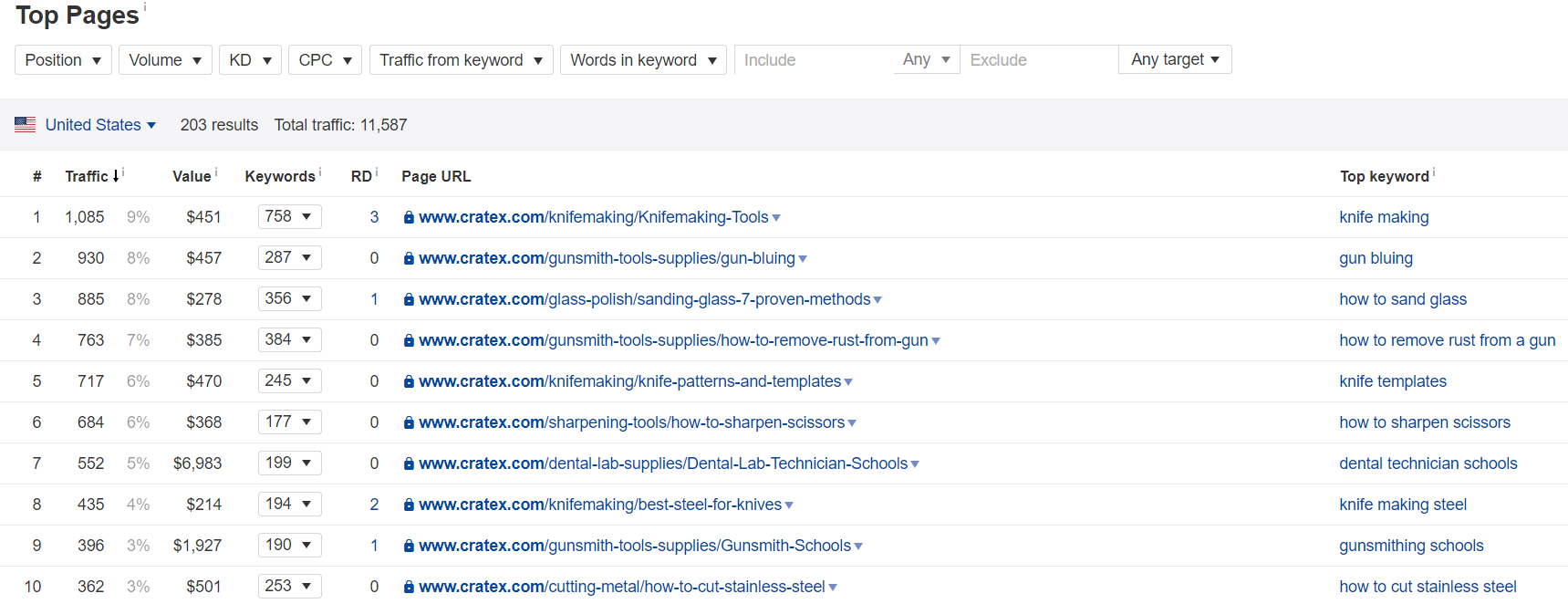
Task: Click the 'how to sand glass' keyword
Action: pos(1403,299)
